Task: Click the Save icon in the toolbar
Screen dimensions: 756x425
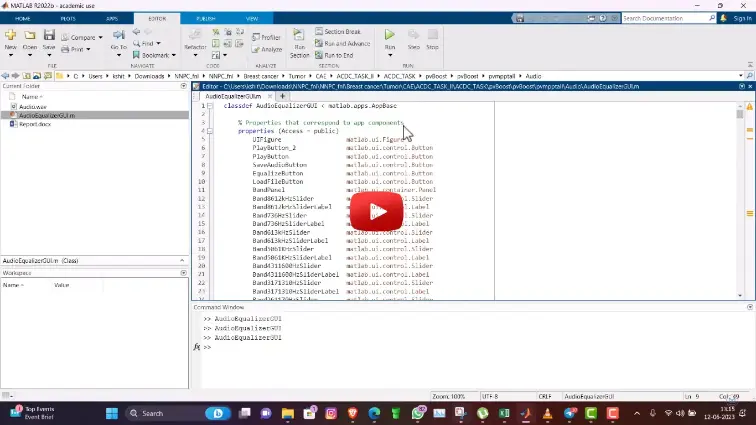Action: click(49, 36)
